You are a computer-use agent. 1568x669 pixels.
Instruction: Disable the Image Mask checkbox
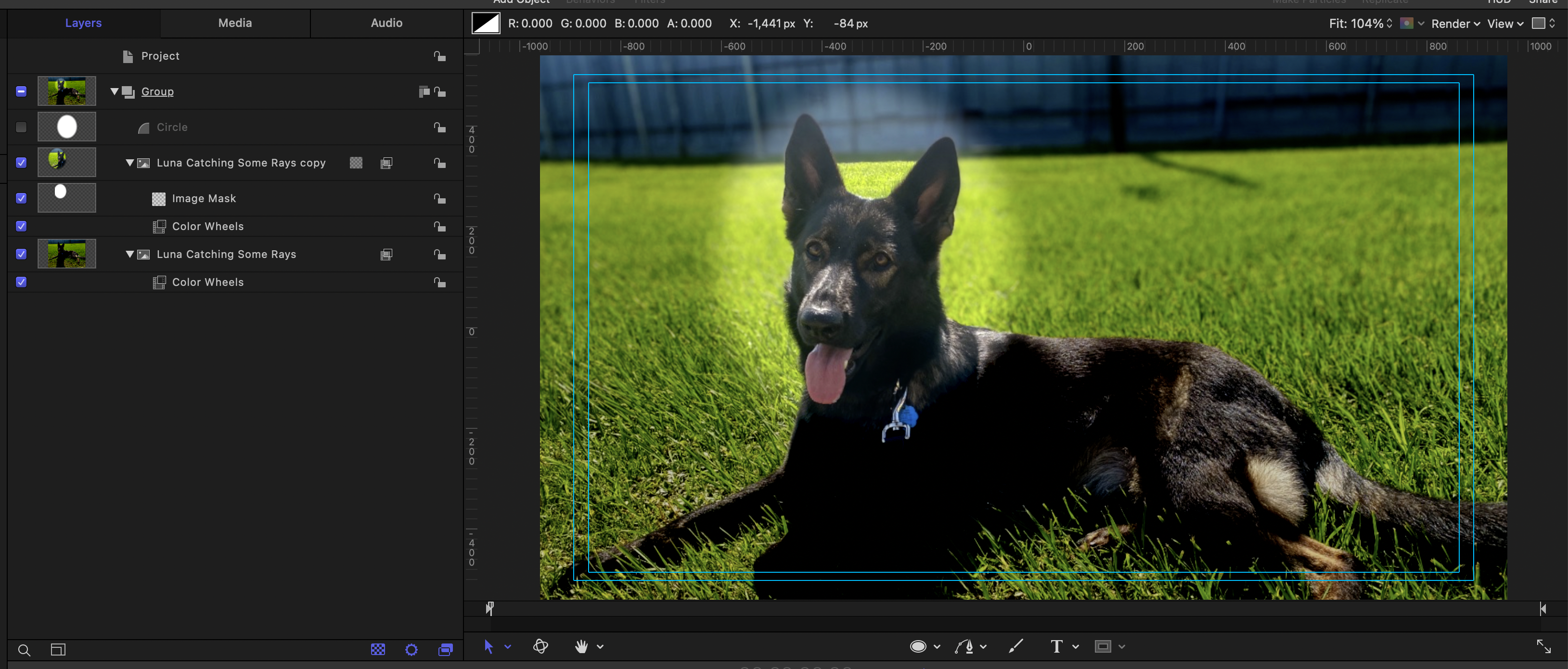21,198
